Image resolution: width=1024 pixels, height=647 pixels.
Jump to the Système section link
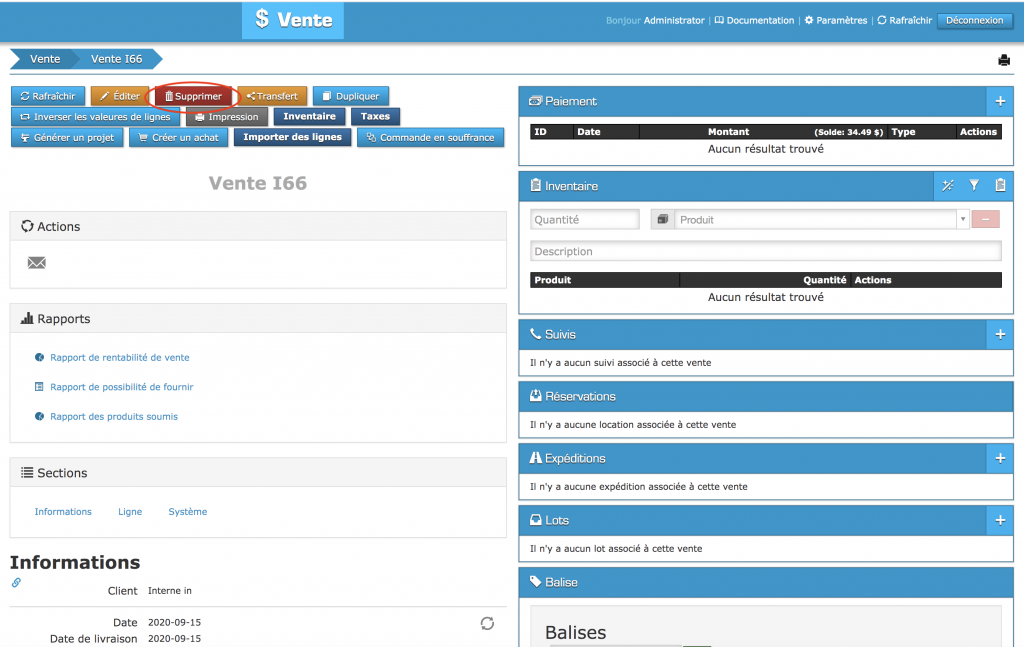point(187,512)
